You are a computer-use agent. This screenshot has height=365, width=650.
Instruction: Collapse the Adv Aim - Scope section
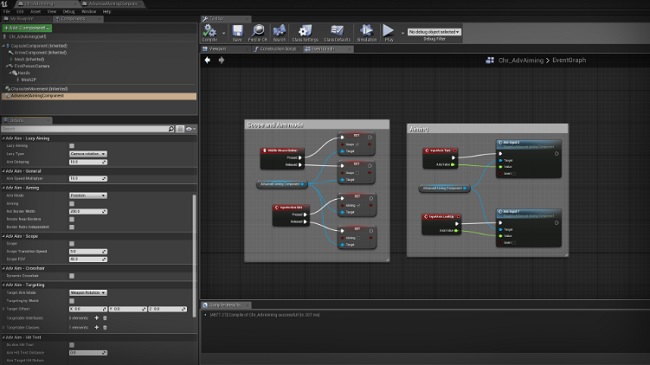[x=4, y=236]
